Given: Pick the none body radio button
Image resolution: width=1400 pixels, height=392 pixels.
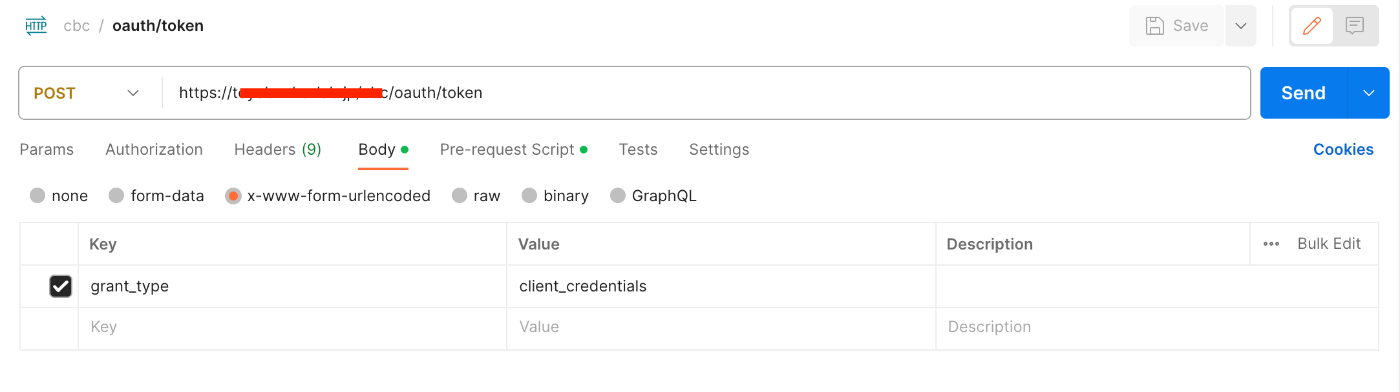Looking at the screenshot, I should click(38, 196).
